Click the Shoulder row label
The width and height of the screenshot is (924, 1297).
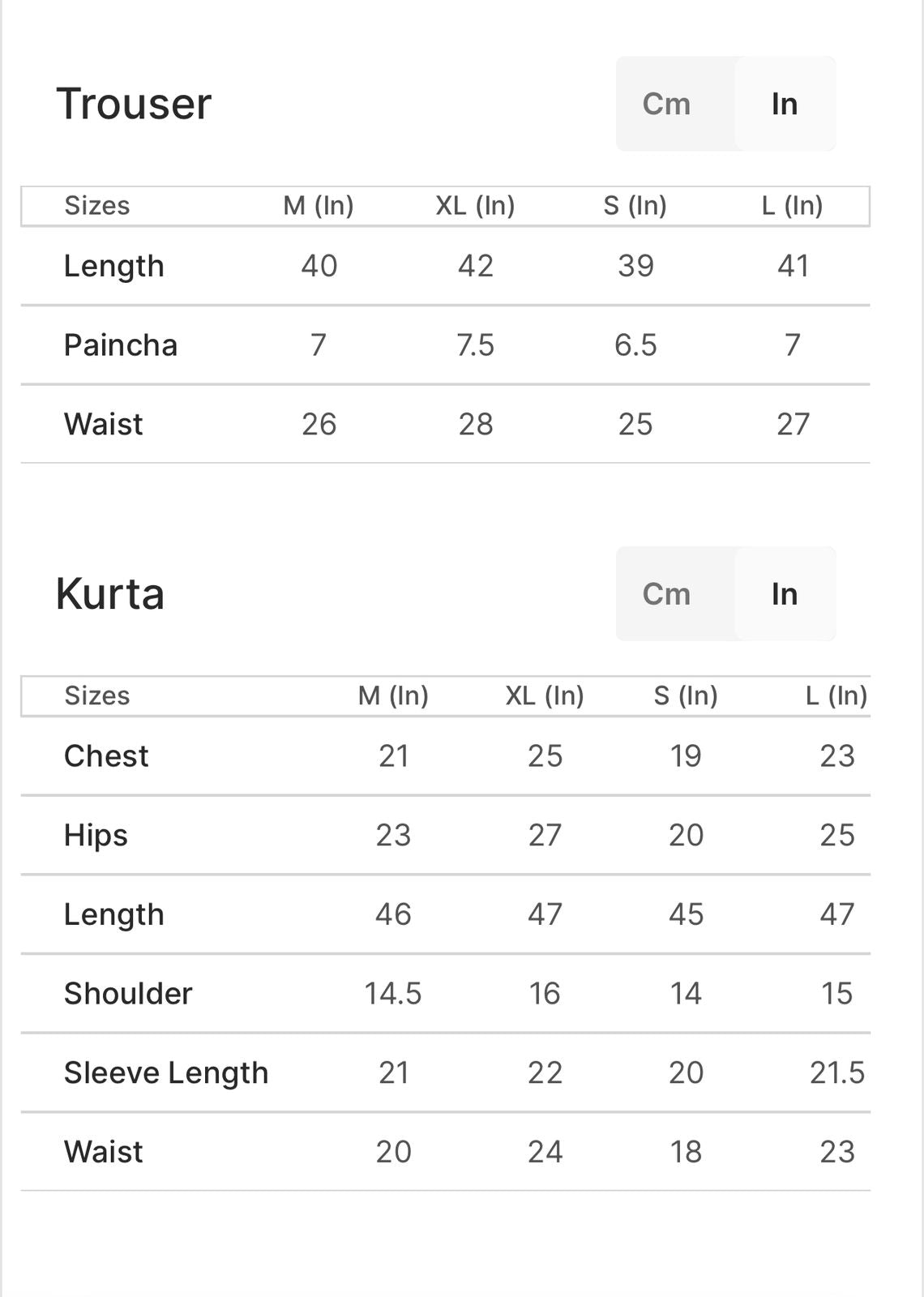coord(128,994)
